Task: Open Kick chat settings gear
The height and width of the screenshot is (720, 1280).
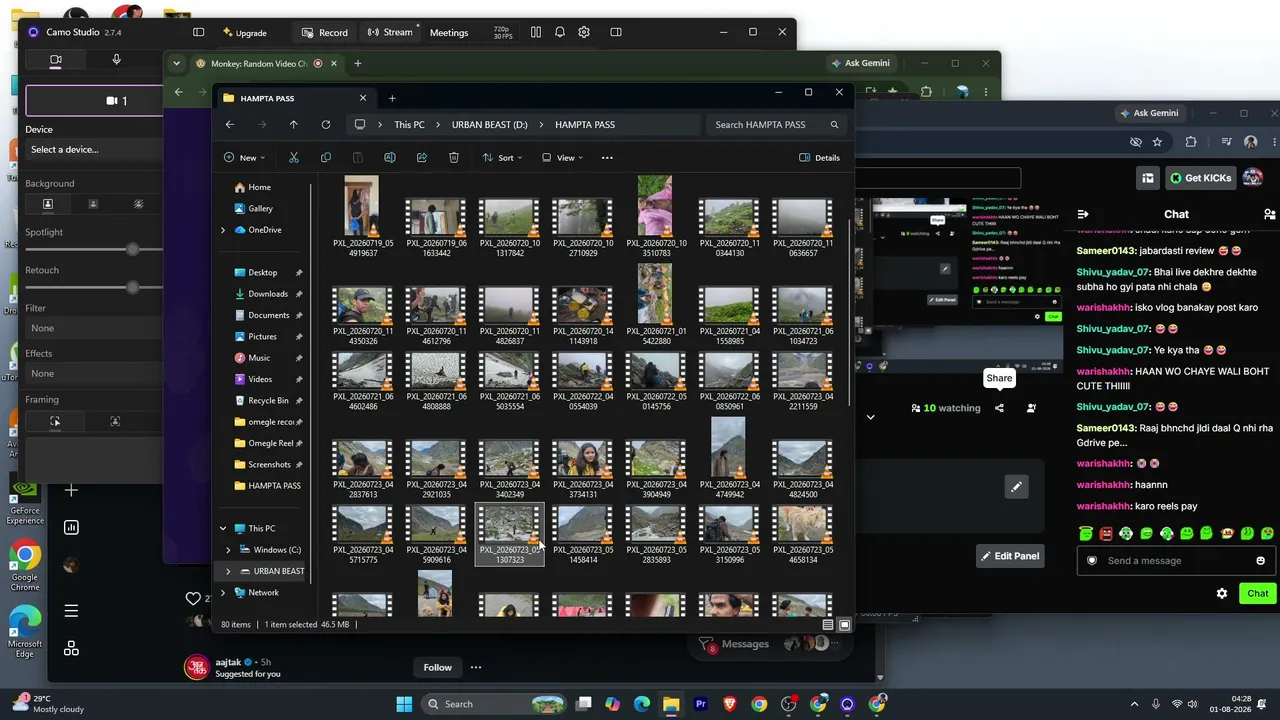Action: click(x=1221, y=593)
